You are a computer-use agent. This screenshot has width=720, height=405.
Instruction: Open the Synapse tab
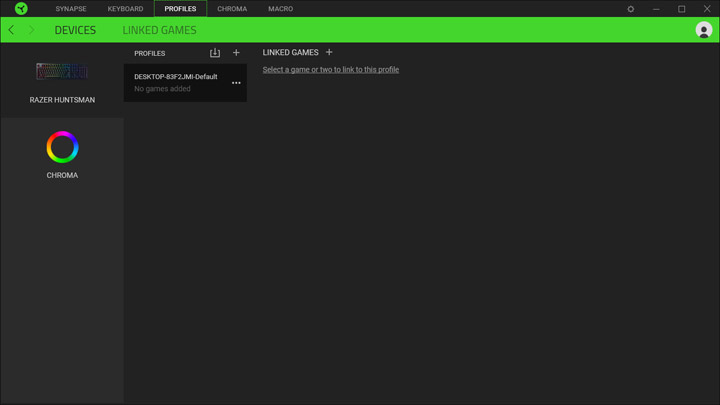[x=71, y=9]
